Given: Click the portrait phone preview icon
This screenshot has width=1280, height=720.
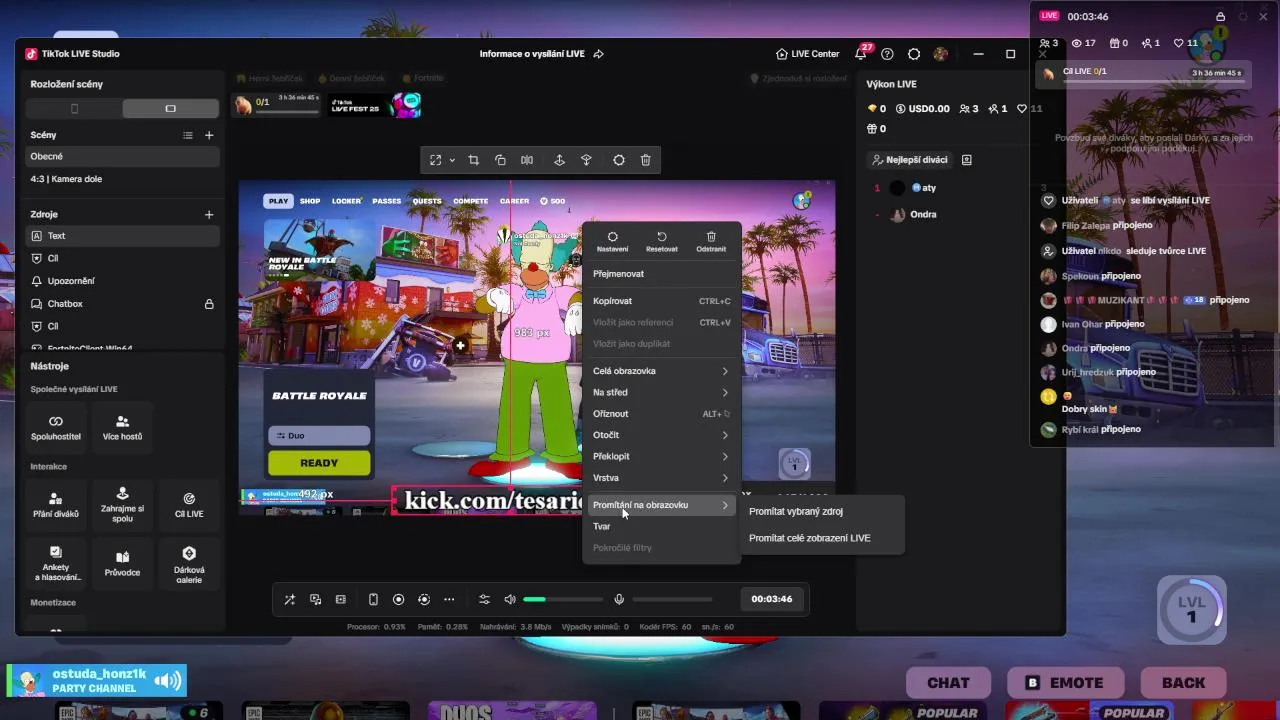Looking at the screenshot, I should click(373, 599).
